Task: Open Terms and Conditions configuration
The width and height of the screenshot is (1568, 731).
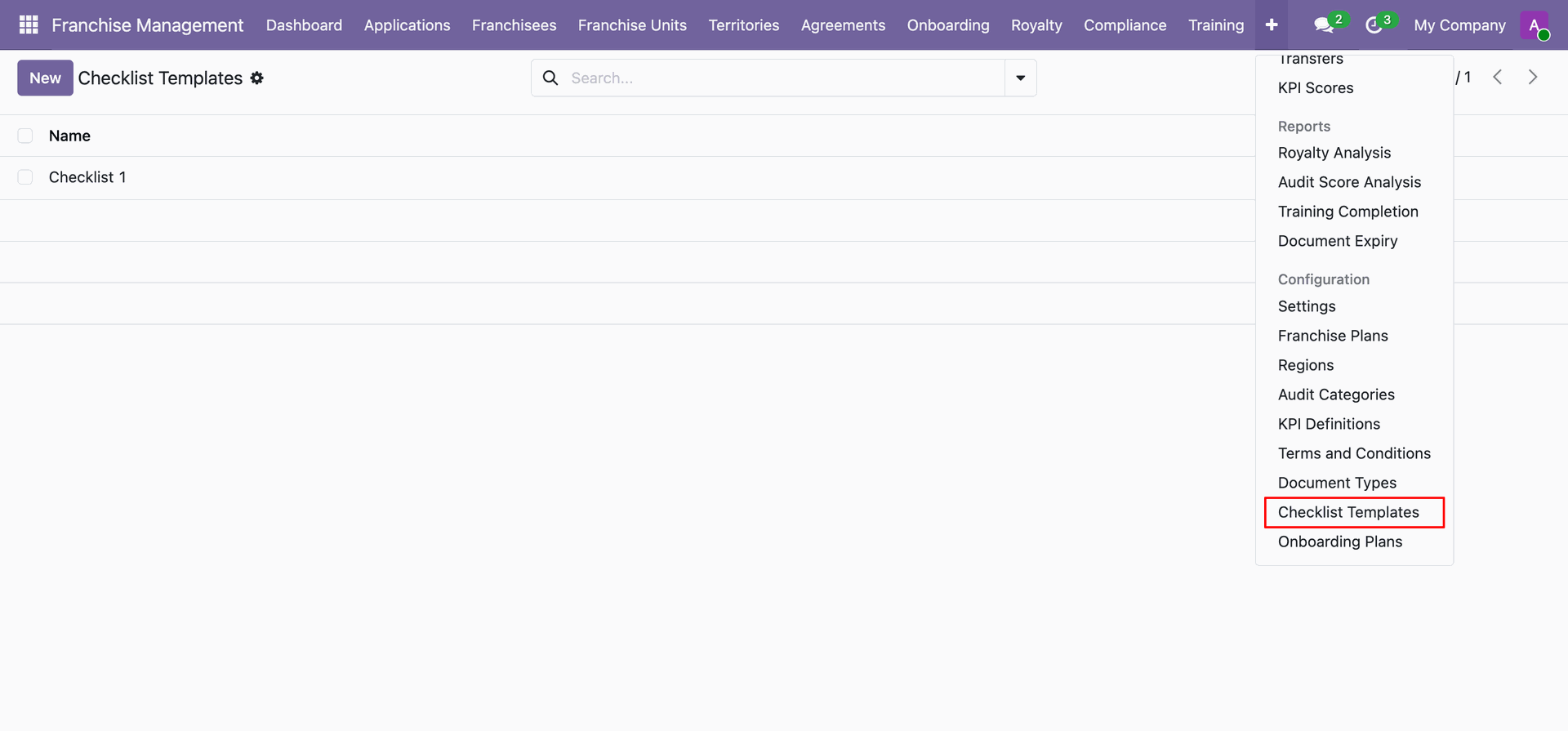Action: tap(1354, 453)
